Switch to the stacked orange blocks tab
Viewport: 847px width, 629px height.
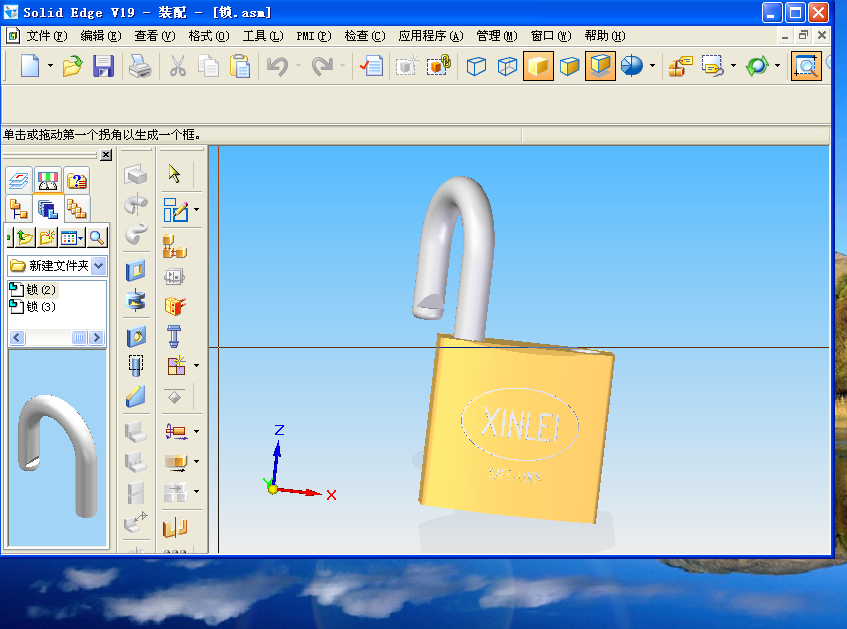[x=76, y=209]
